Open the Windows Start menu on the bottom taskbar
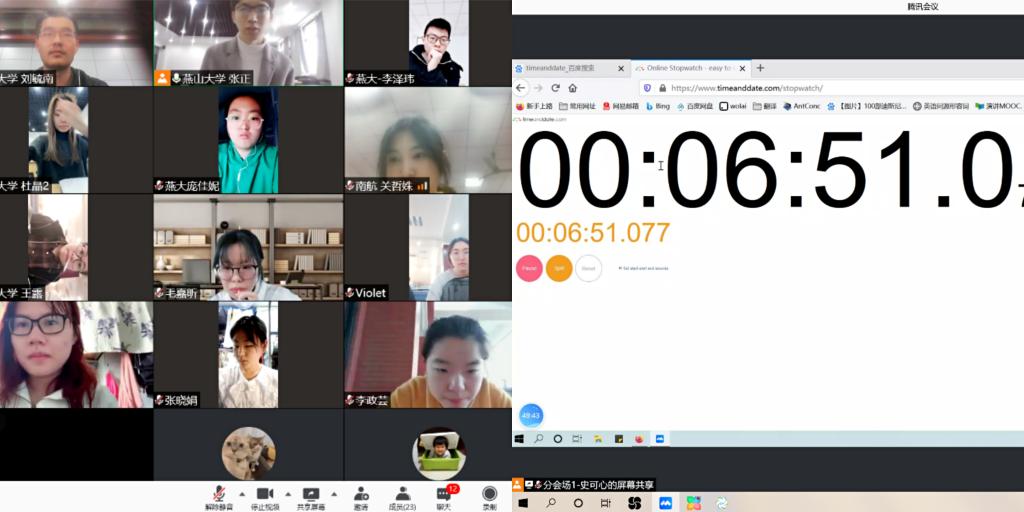This screenshot has height=512, width=1024. coord(522,503)
